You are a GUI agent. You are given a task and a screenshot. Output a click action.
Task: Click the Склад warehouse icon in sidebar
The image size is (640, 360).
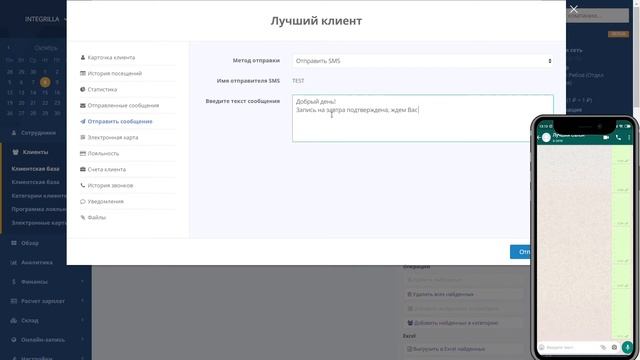14,320
